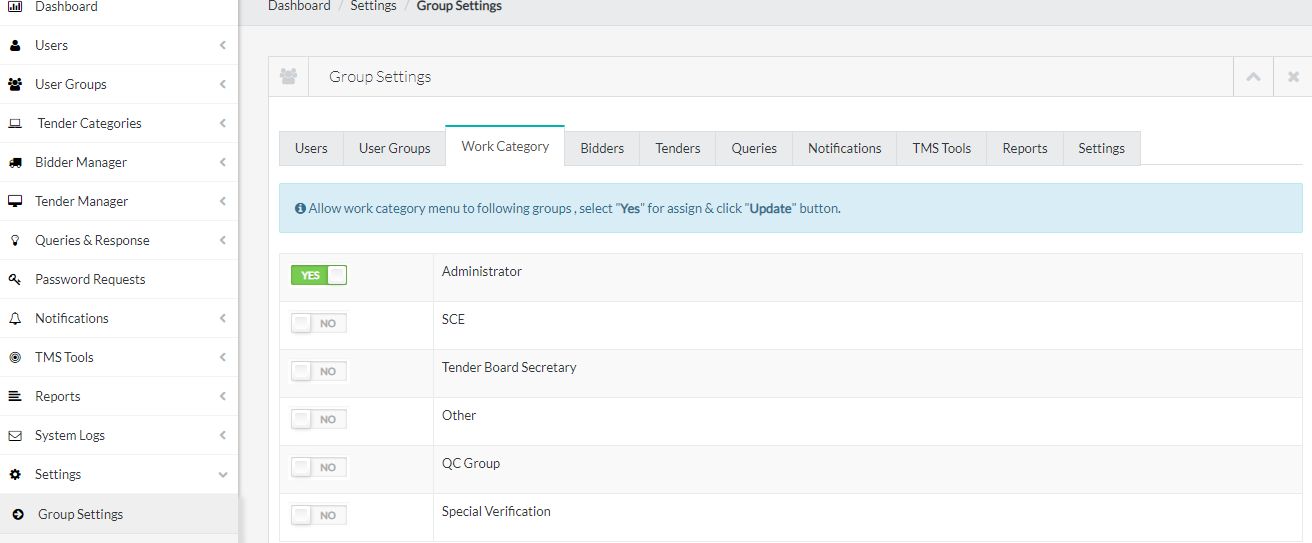Close the Group Settings panel

(1293, 77)
